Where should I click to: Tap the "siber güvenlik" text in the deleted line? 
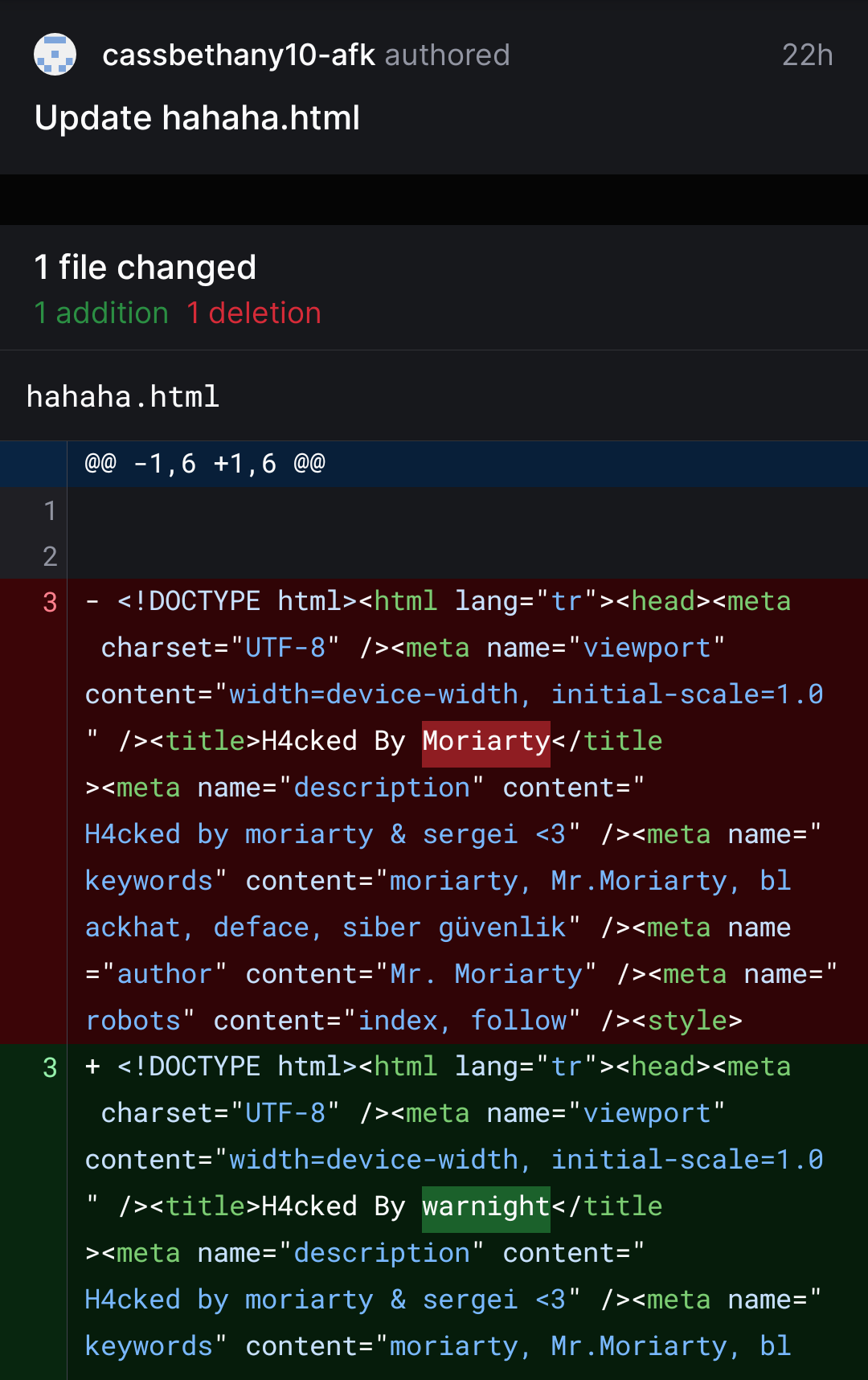pyautogui.click(x=454, y=928)
